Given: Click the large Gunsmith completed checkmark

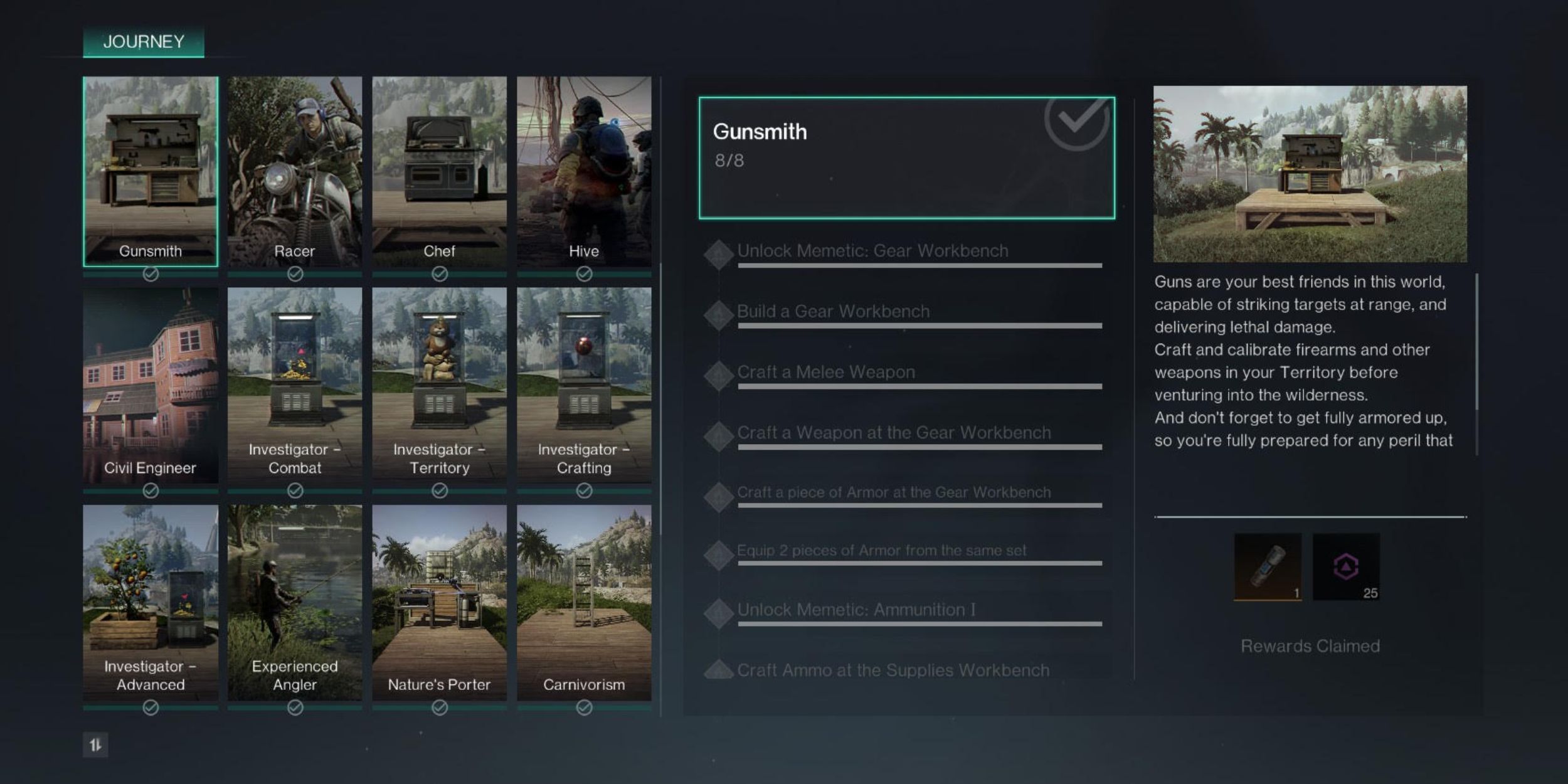Looking at the screenshot, I should click(x=1078, y=122).
